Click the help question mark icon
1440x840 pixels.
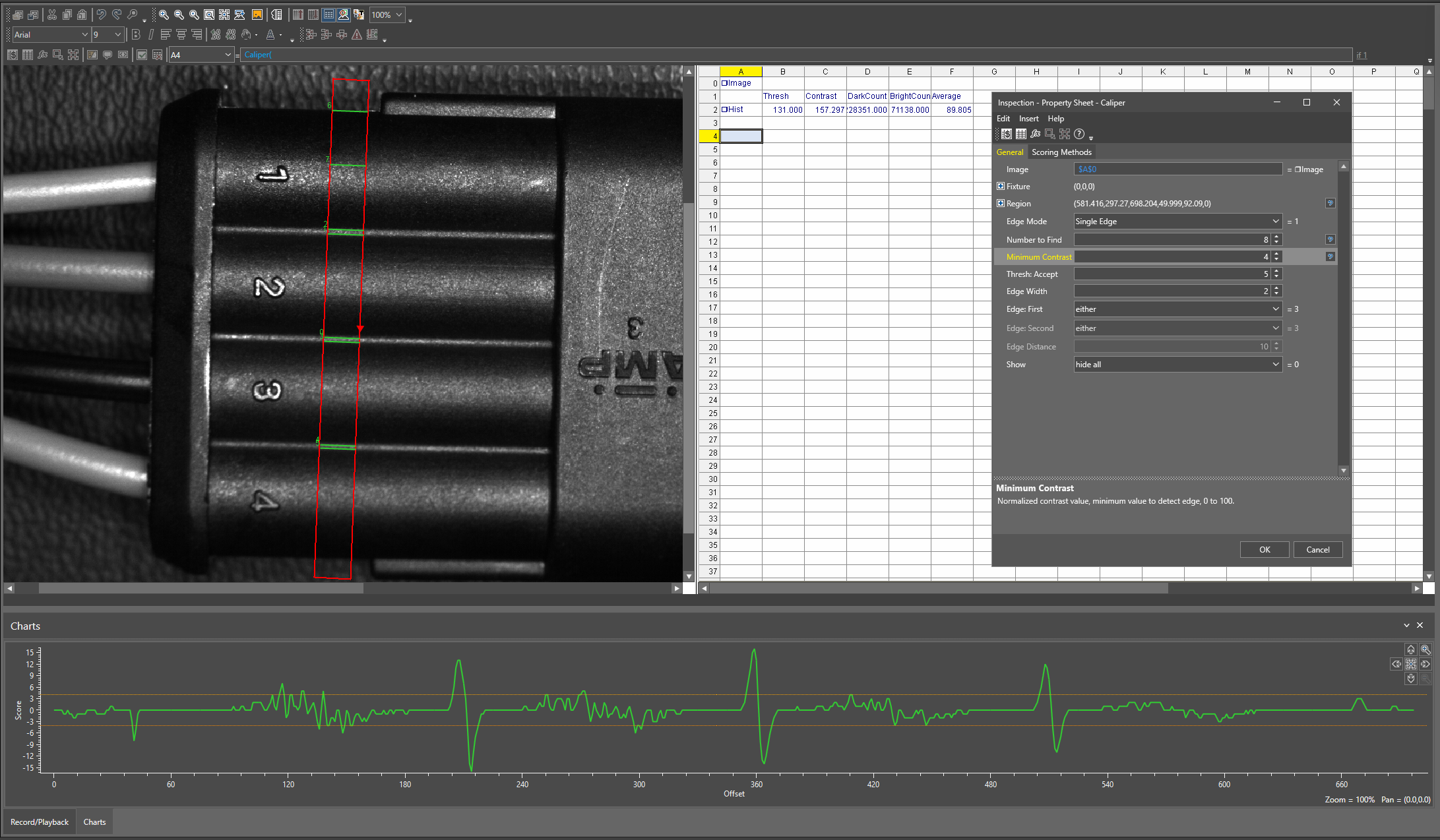pyautogui.click(x=1079, y=134)
